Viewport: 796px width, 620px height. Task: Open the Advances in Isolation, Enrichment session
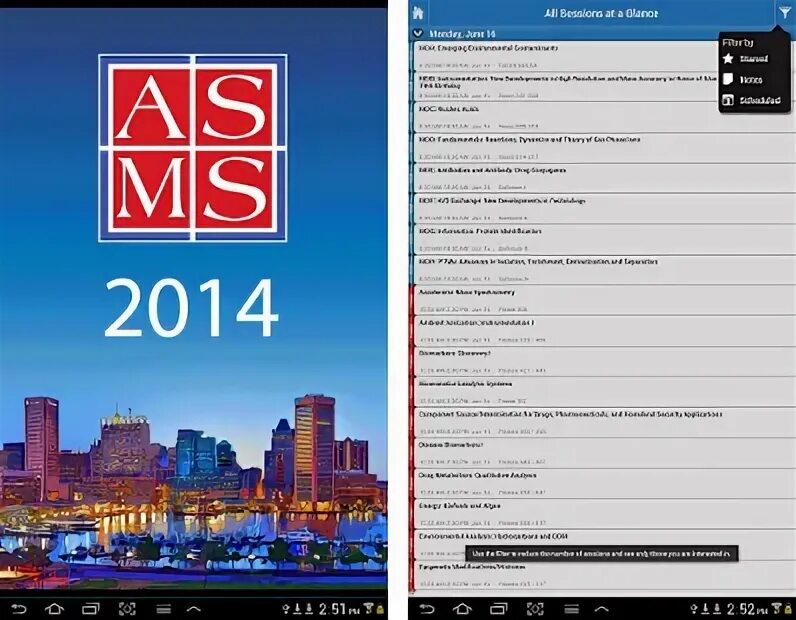(604, 269)
